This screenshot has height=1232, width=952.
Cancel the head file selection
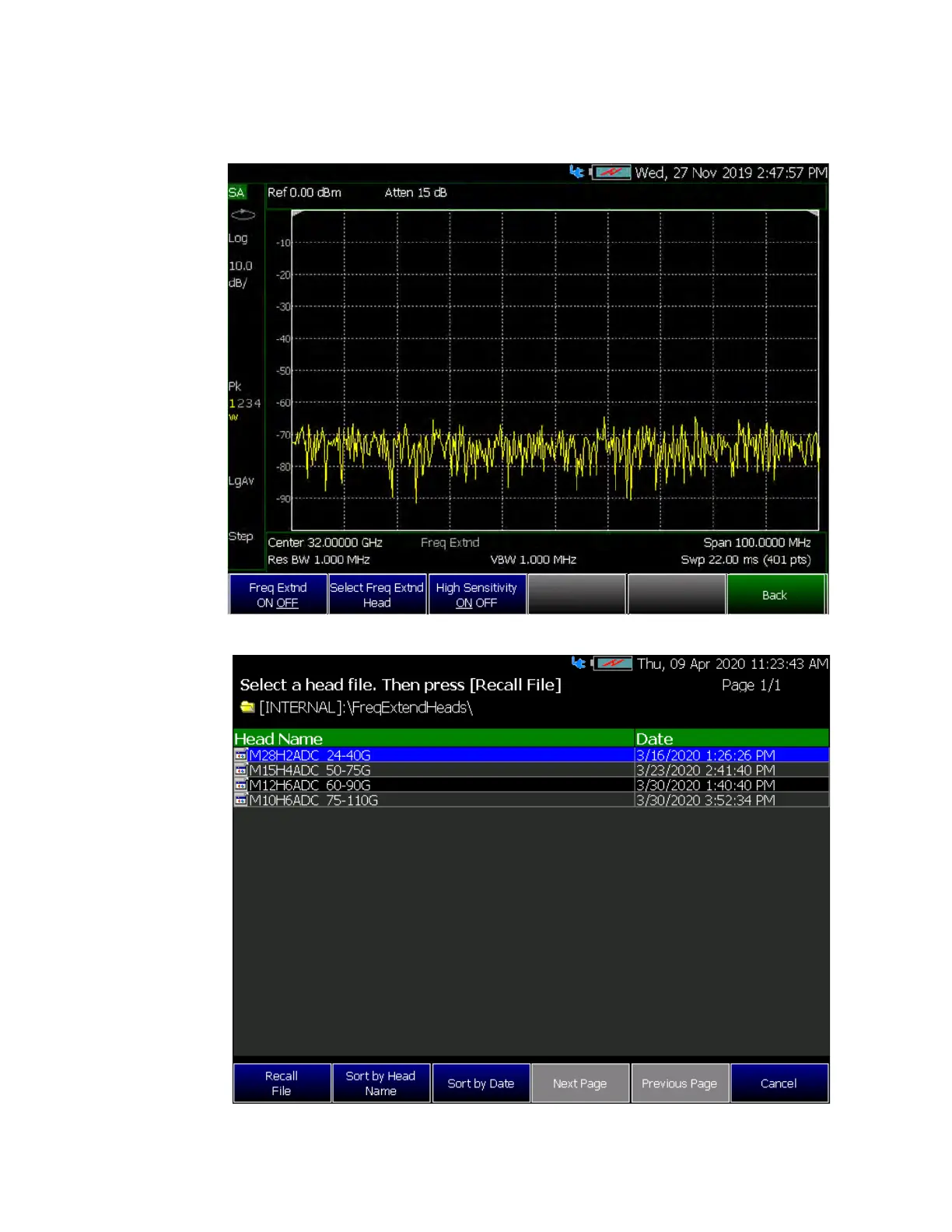(x=779, y=1083)
